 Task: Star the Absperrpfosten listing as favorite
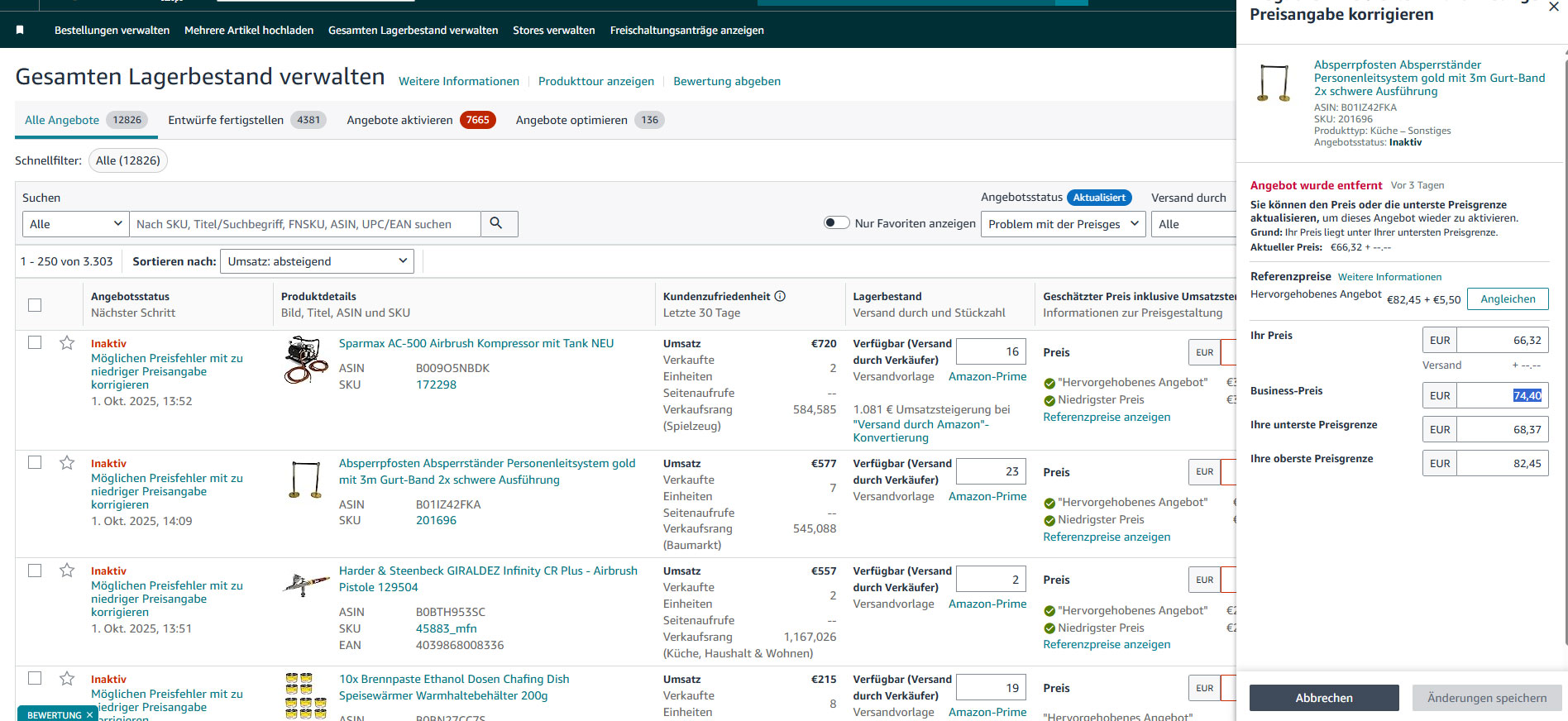pos(67,463)
